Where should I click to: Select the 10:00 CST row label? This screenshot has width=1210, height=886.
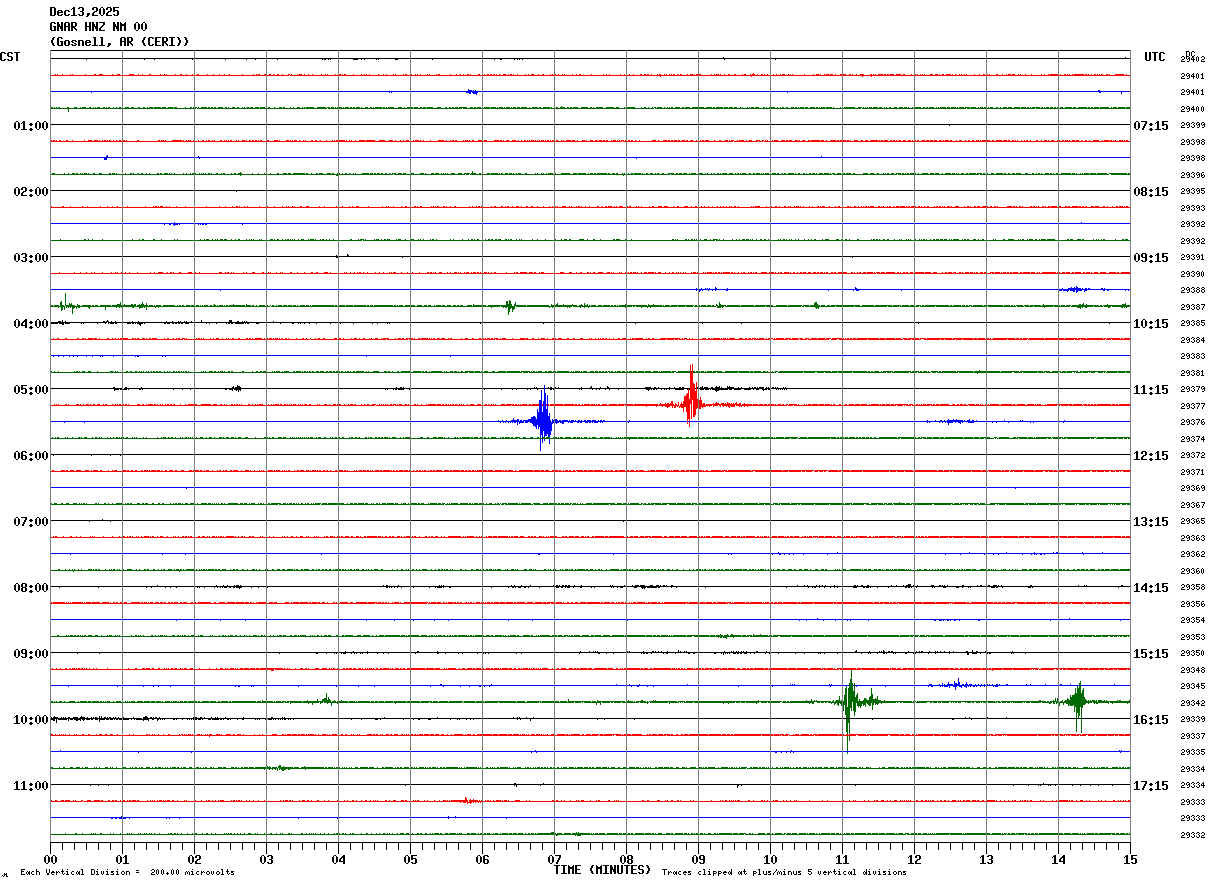[x=30, y=719]
